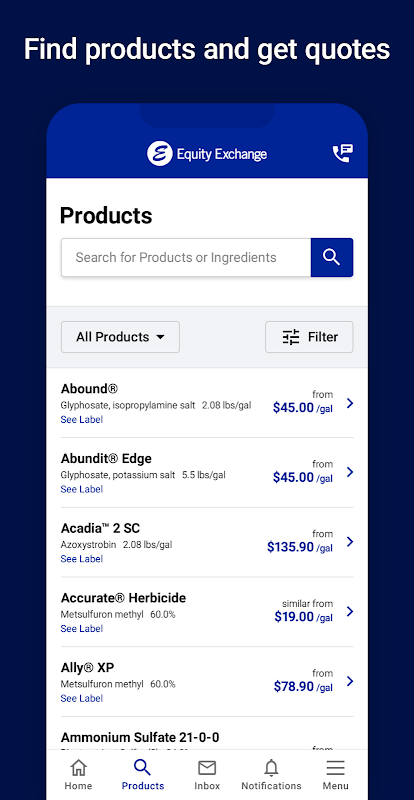This screenshot has width=414, height=800.
Task: Open the Abundit® Edge details chevron
Action: (x=350, y=472)
